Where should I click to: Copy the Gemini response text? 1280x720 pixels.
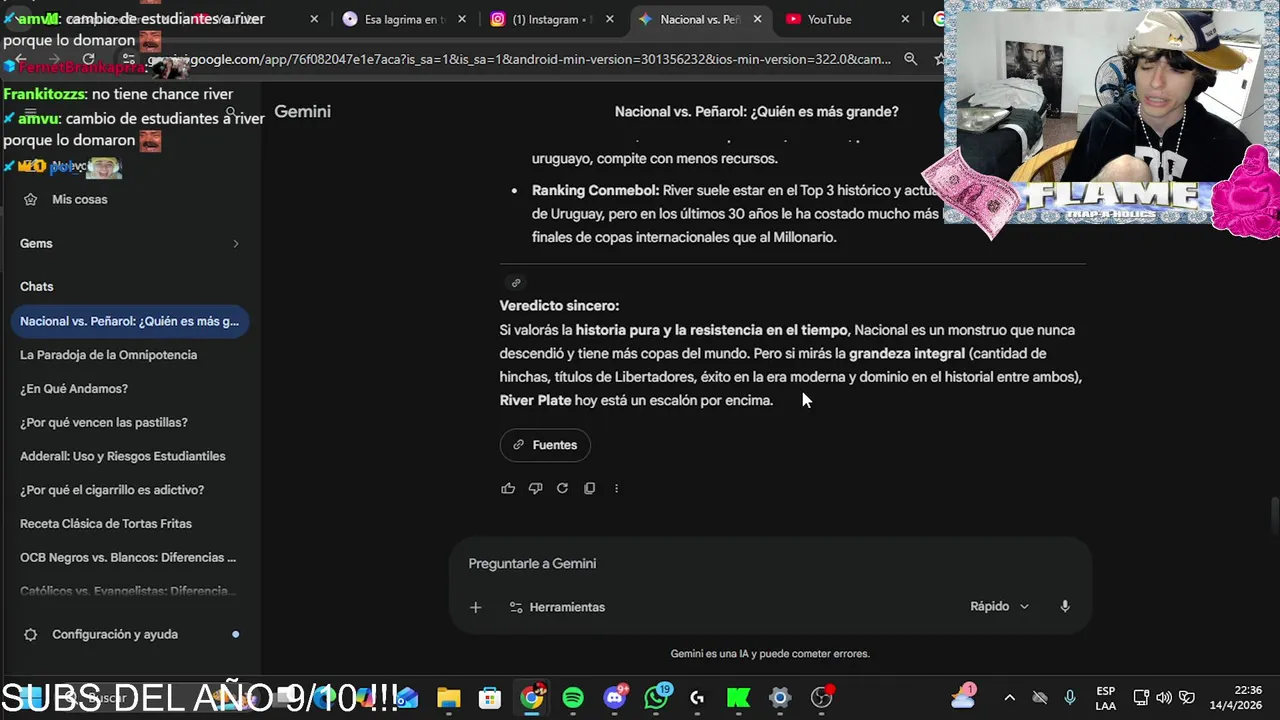tap(589, 488)
